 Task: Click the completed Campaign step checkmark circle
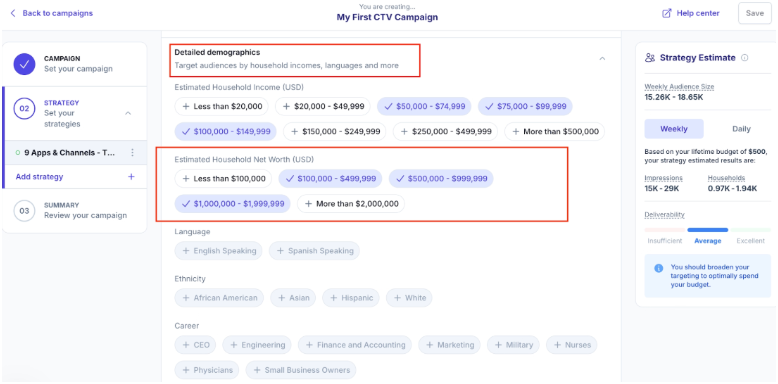24,64
